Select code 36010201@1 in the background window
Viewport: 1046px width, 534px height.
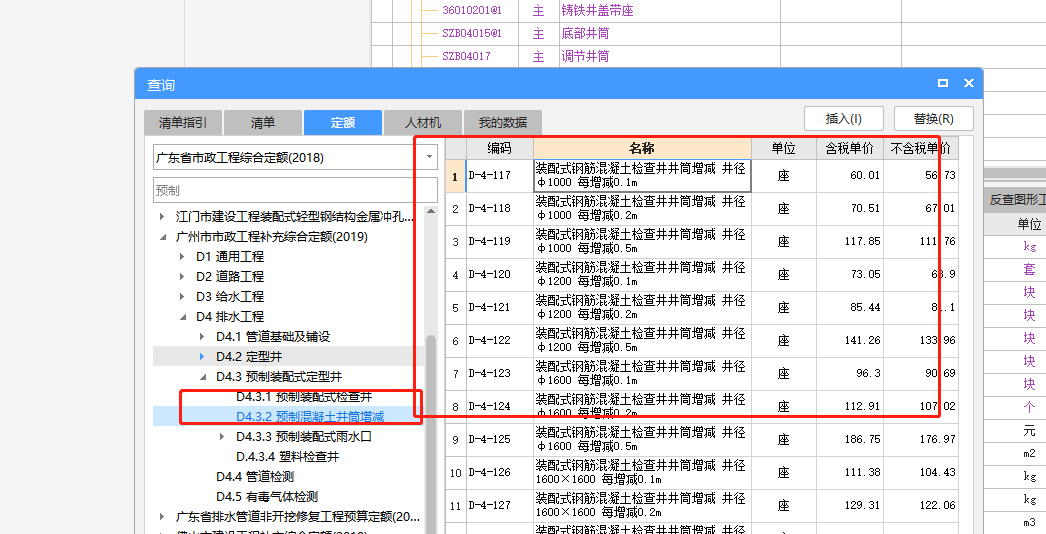tap(472, 11)
